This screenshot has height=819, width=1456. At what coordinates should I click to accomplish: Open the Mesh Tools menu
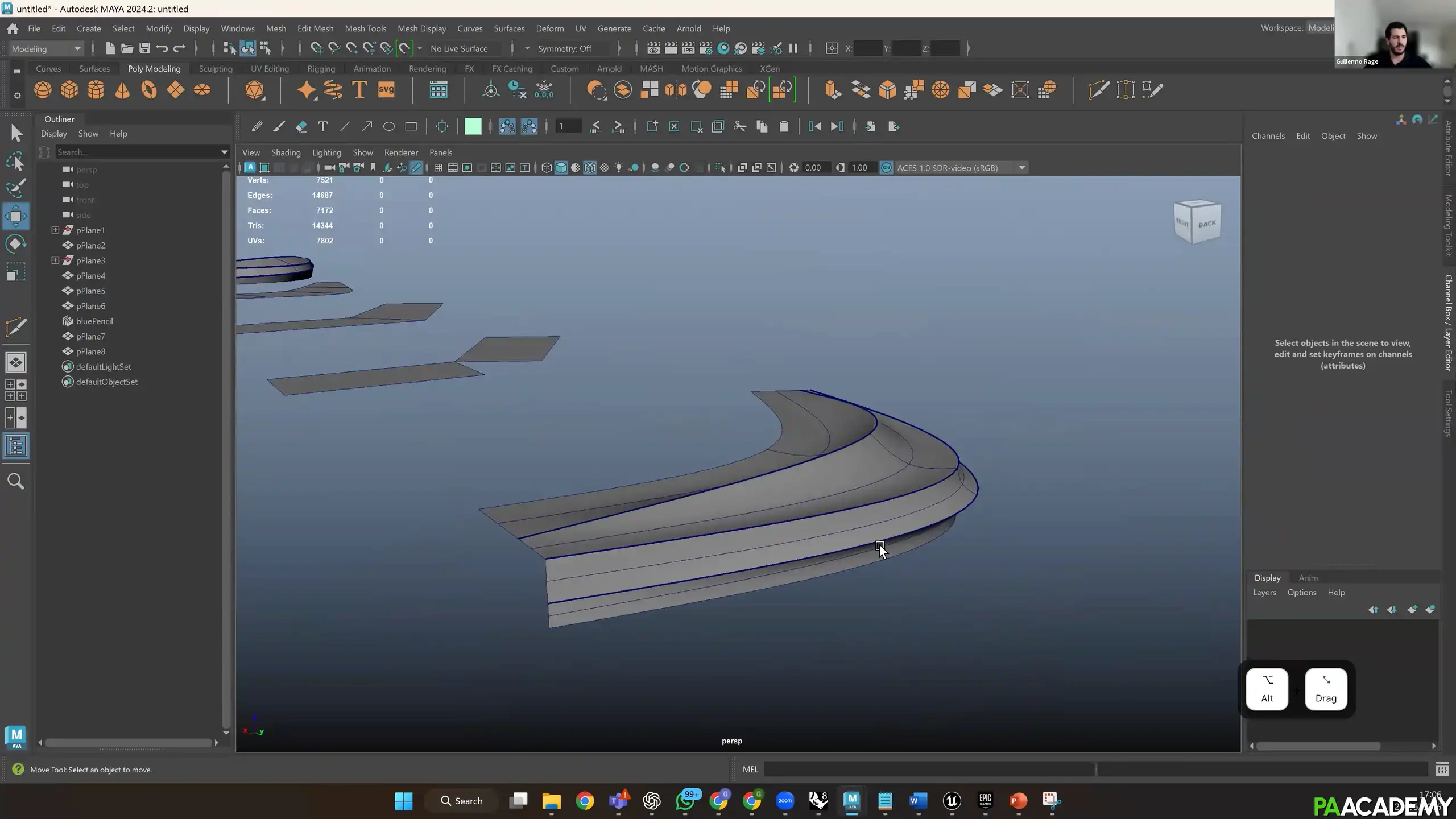pyautogui.click(x=366, y=28)
